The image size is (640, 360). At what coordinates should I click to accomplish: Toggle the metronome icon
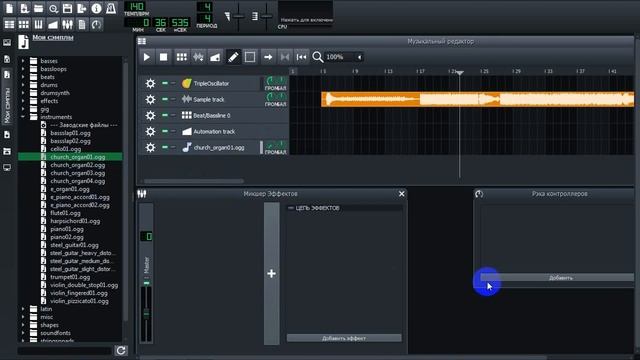click(111, 9)
